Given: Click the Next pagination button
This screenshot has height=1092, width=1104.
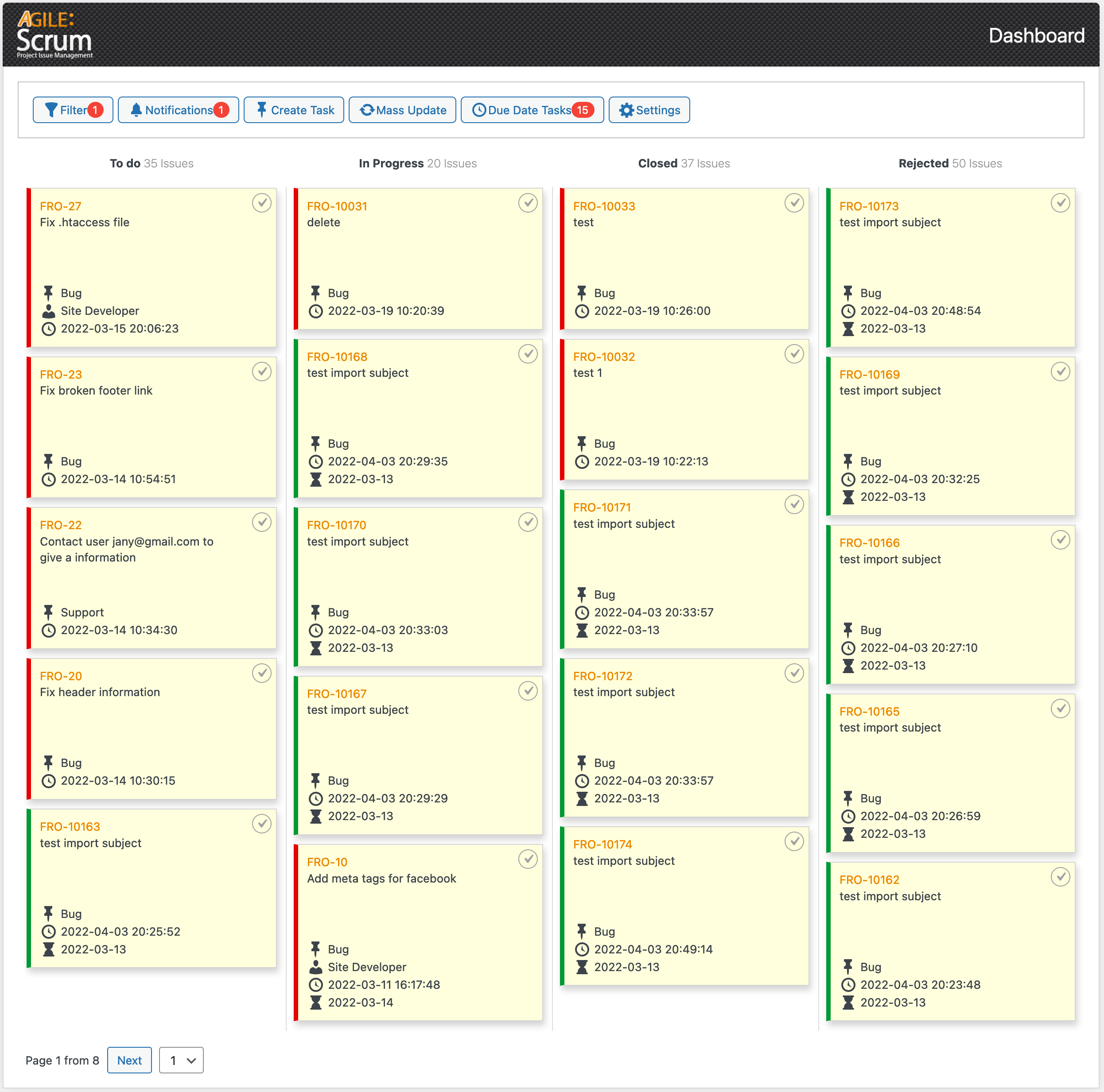Looking at the screenshot, I should point(129,1060).
